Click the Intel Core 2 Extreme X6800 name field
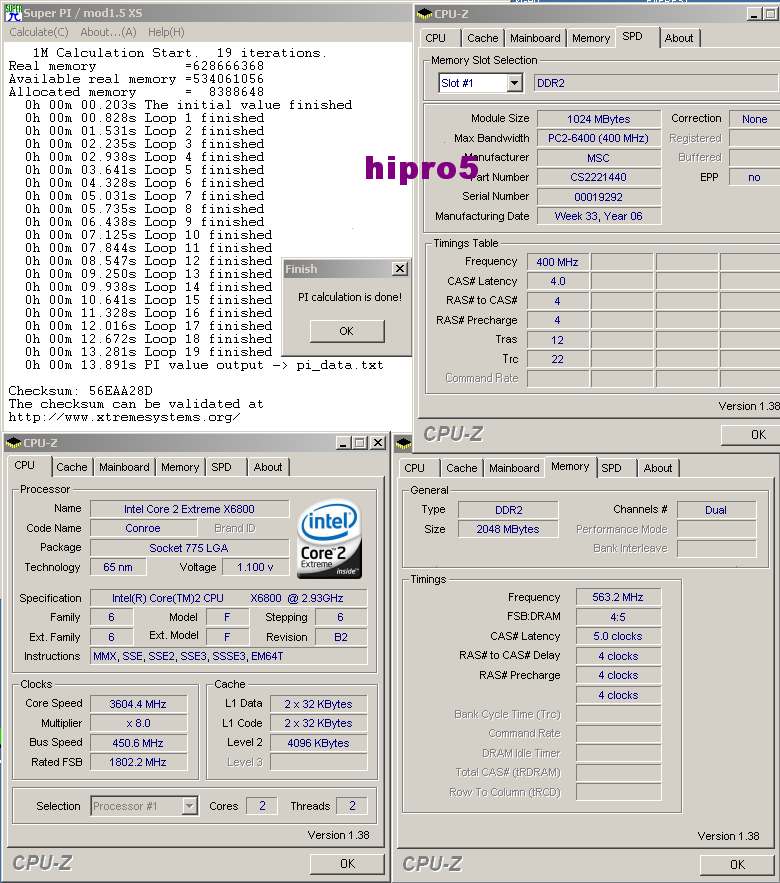780x883 pixels. (x=190, y=509)
